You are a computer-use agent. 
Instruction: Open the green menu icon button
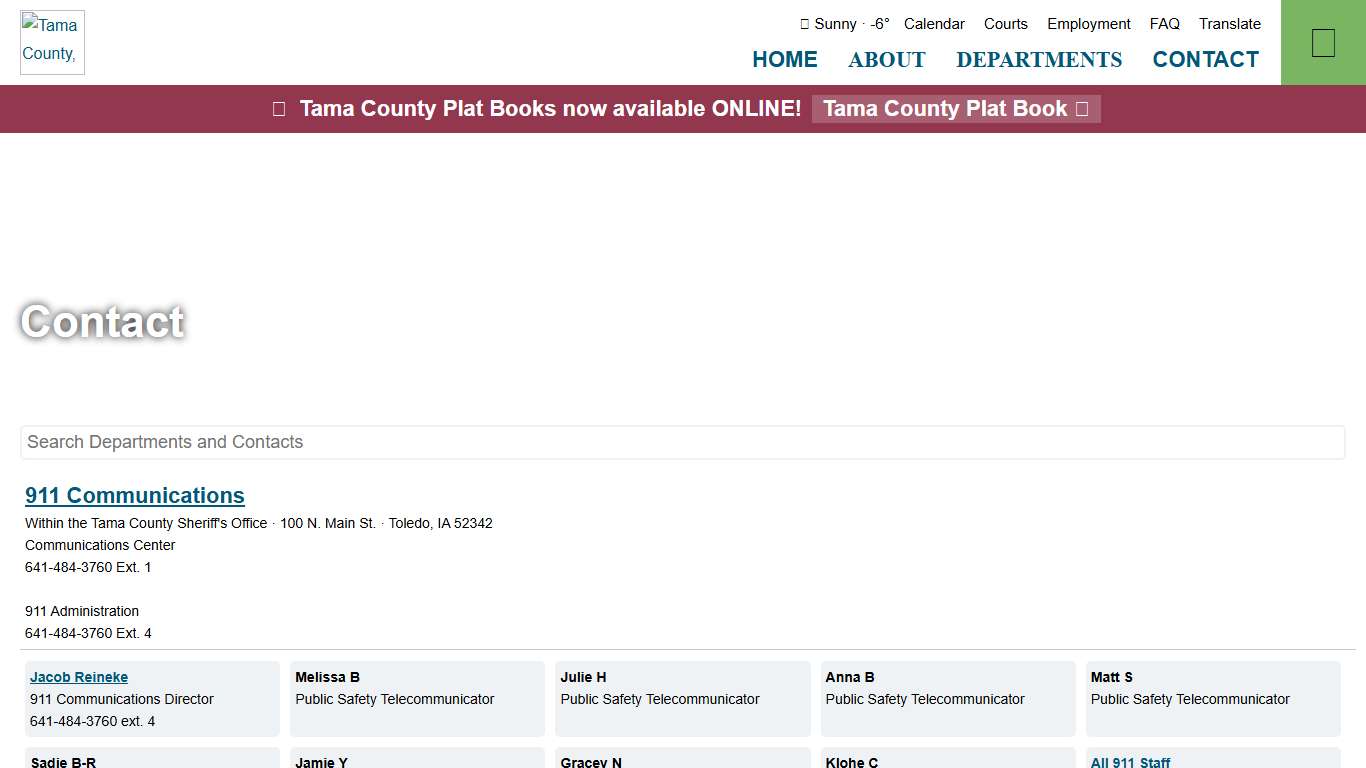pyautogui.click(x=1322, y=43)
